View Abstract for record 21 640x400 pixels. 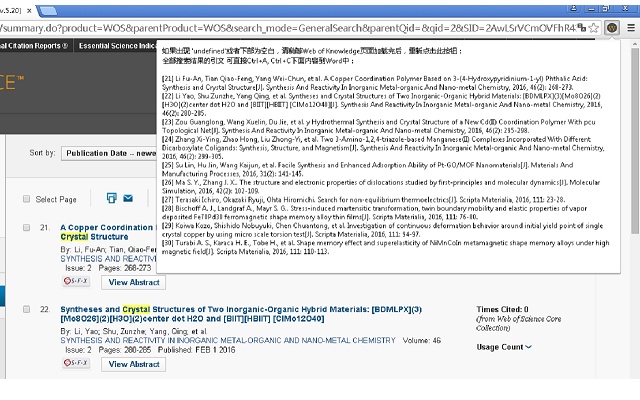point(133,282)
